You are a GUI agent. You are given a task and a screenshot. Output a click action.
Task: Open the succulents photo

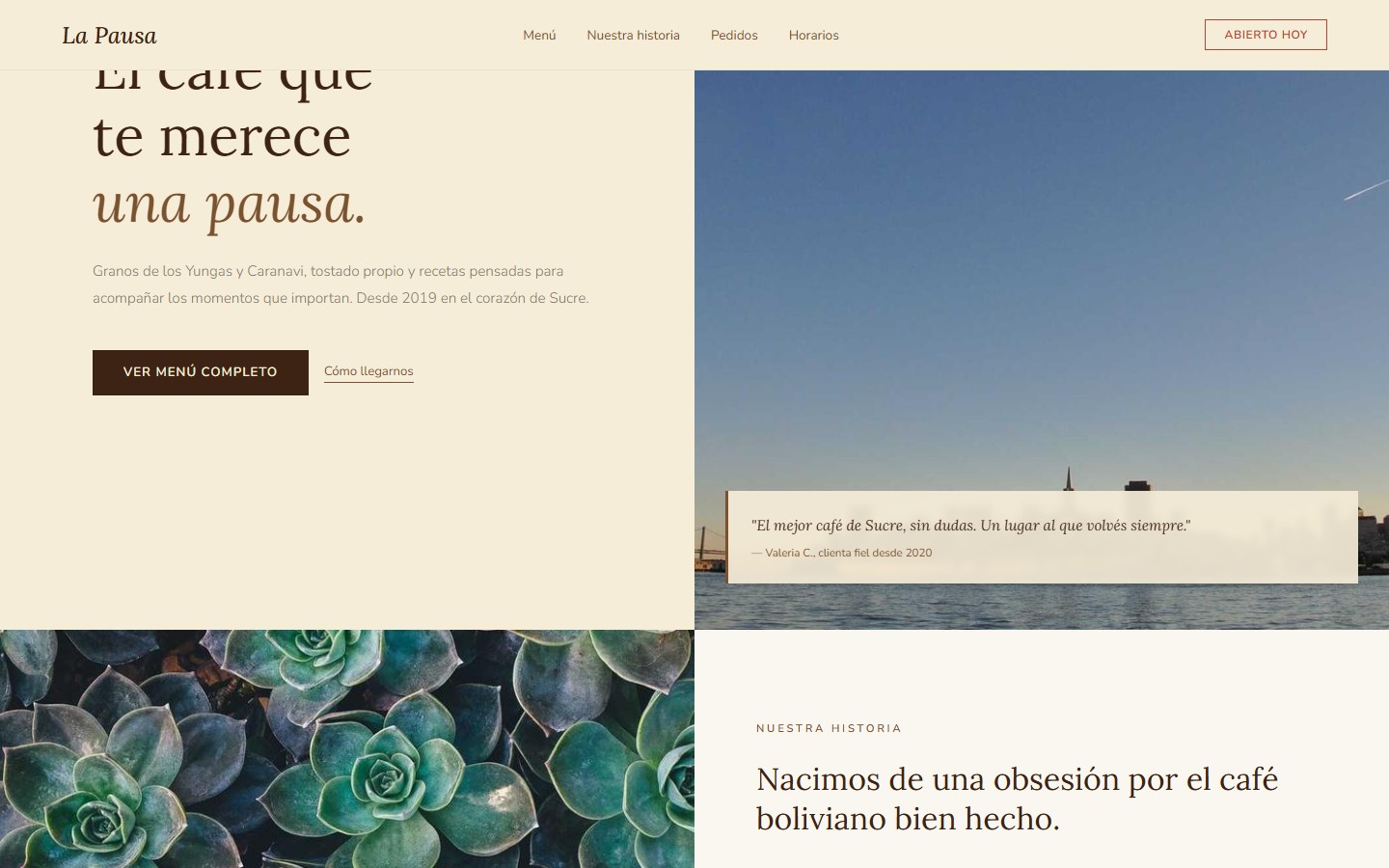tap(347, 748)
